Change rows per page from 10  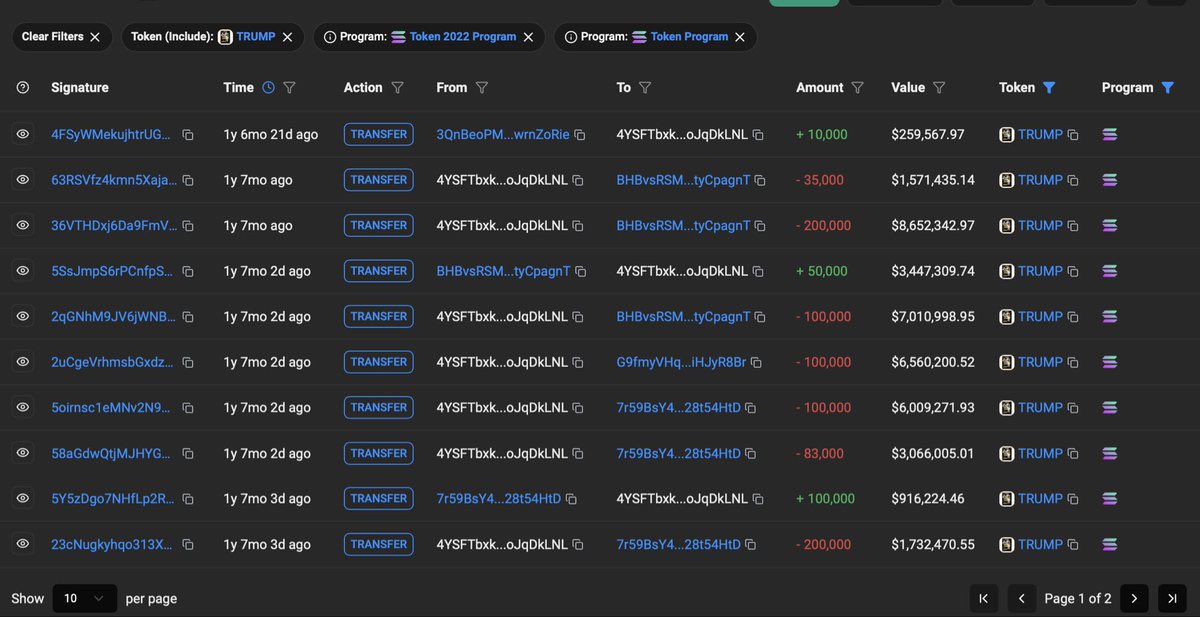pos(84,598)
